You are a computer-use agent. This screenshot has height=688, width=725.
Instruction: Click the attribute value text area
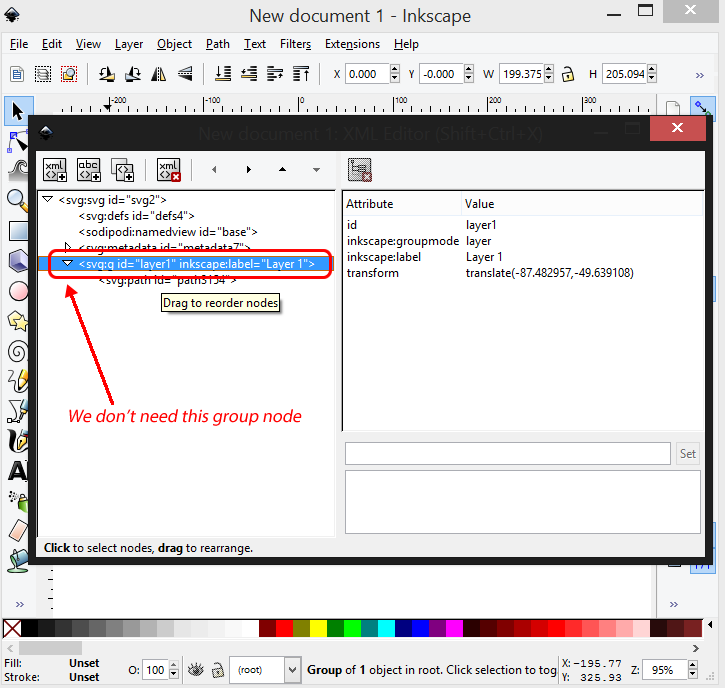522,502
